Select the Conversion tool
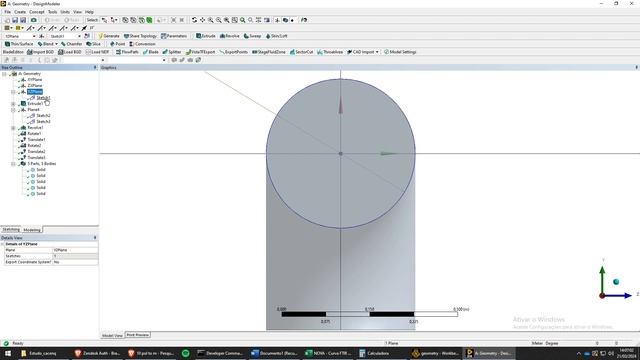Image resolution: width=640 pixels, height=360 pixels. tap(142, 44)
